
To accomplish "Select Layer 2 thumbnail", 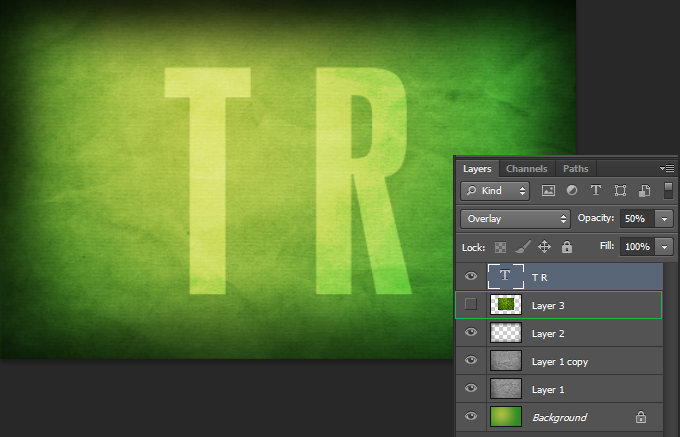I will 506,333.
